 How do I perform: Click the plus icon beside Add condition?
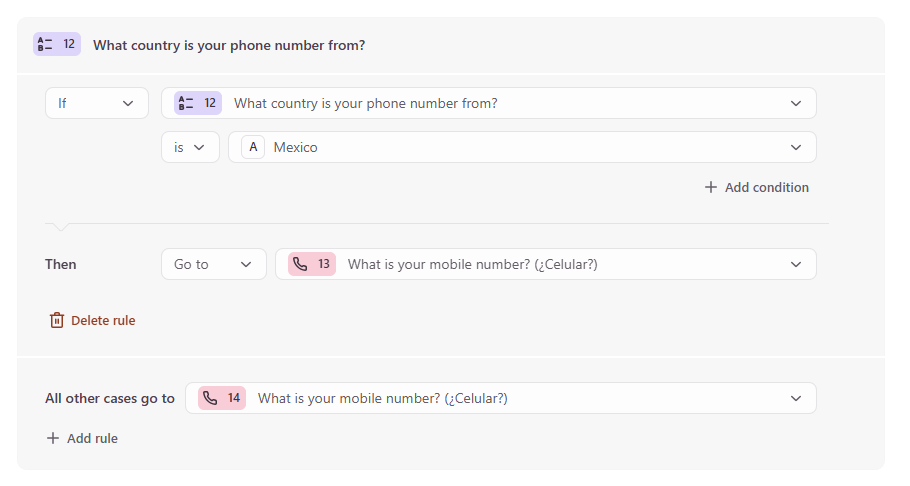(710, 188)
